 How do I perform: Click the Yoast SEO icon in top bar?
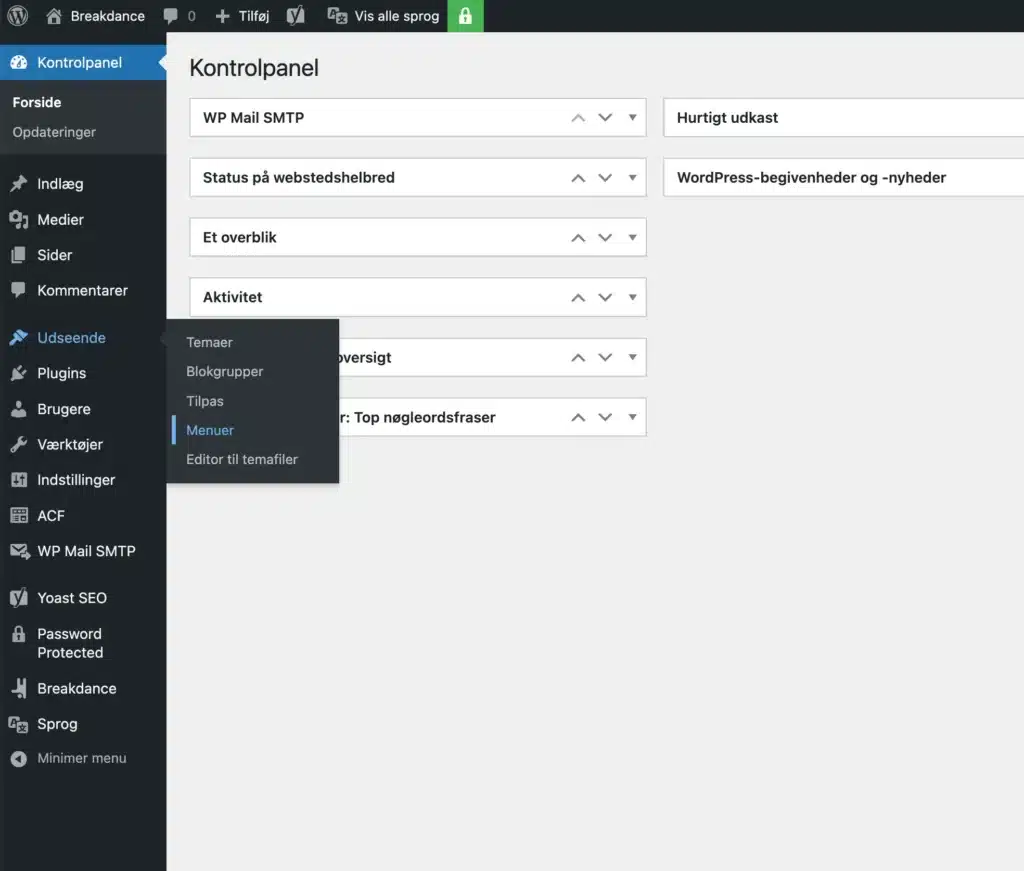295,16
